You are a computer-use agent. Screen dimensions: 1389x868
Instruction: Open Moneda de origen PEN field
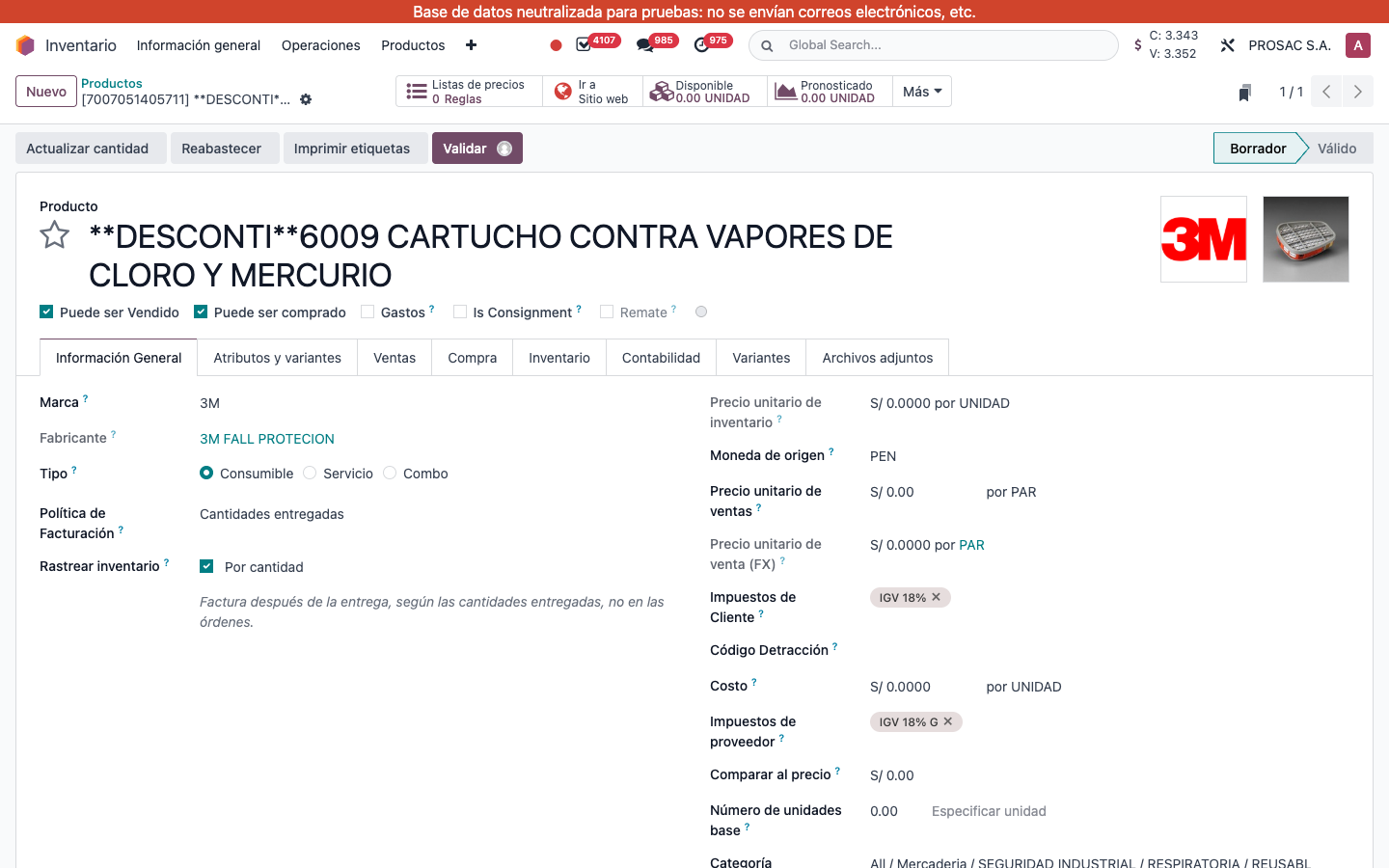[1109, 456]
